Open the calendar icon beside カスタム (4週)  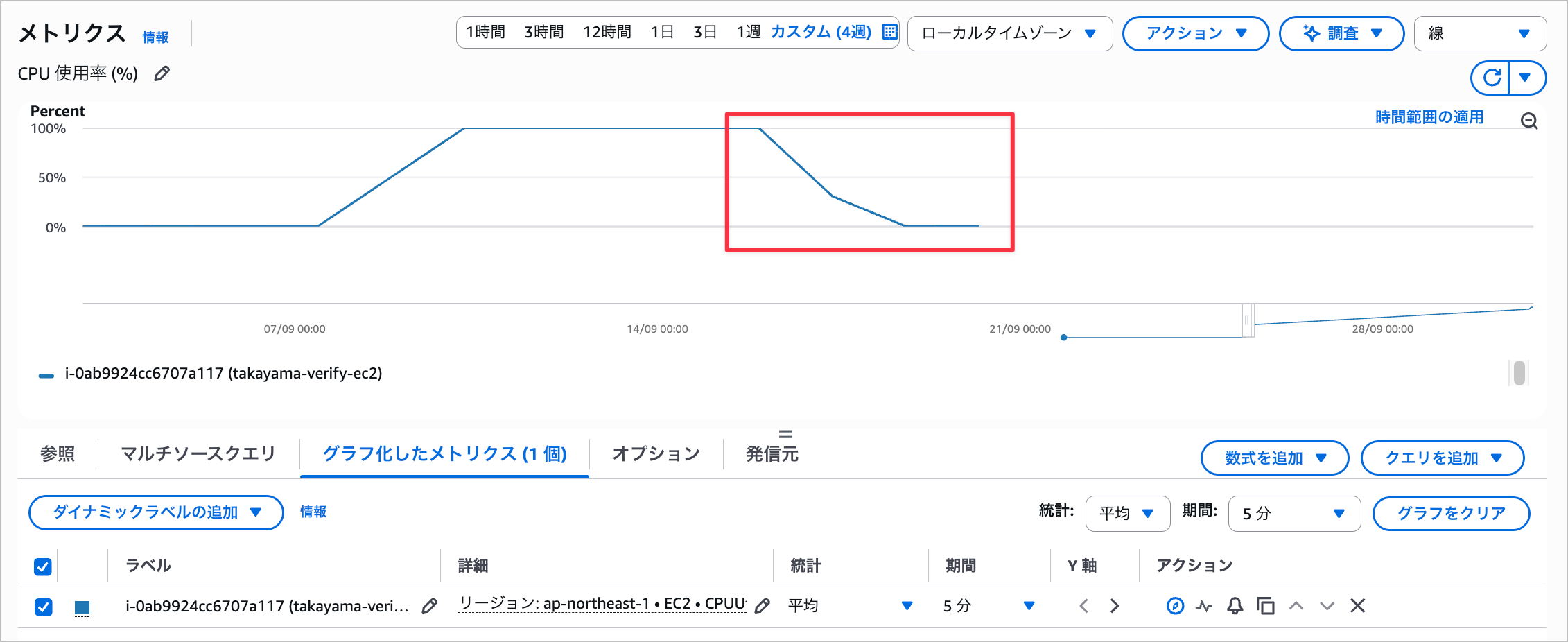pyautogui.click(x=890, y=32)
